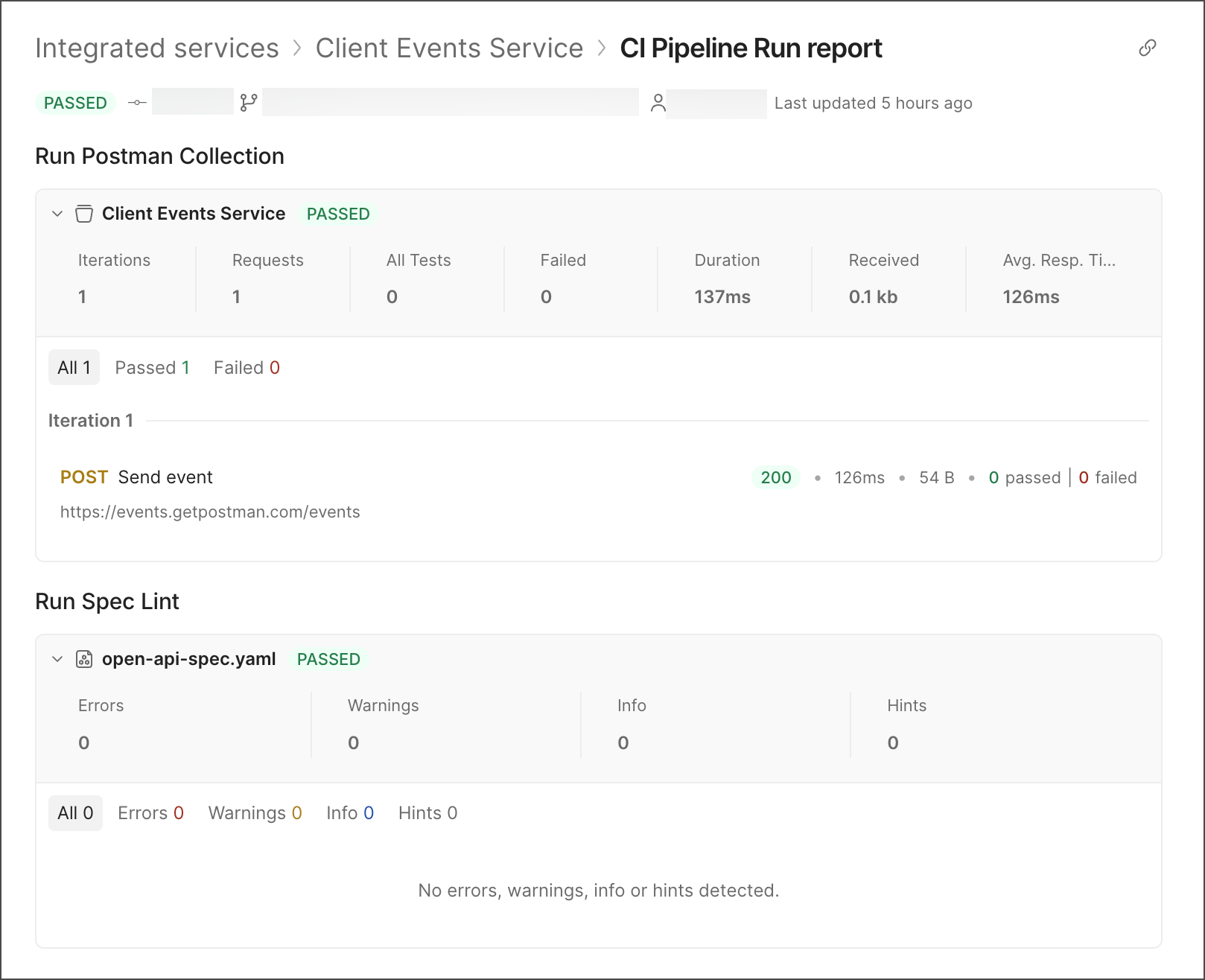Click the Requests stat label
The width and height of the screenshot is (1205, 980).
(268, 260)
